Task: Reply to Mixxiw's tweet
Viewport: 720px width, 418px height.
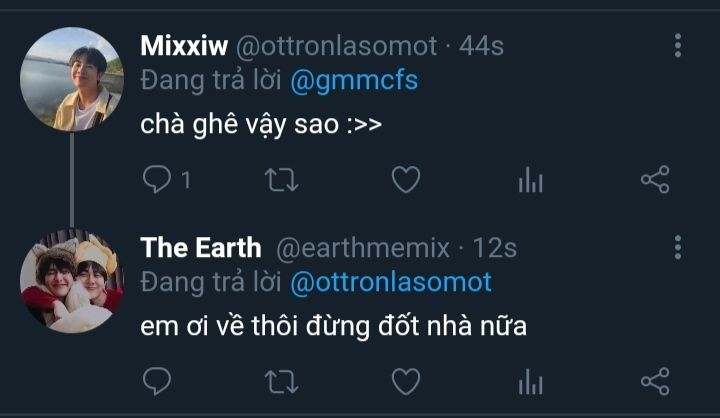Action: (x=157, y=180)
